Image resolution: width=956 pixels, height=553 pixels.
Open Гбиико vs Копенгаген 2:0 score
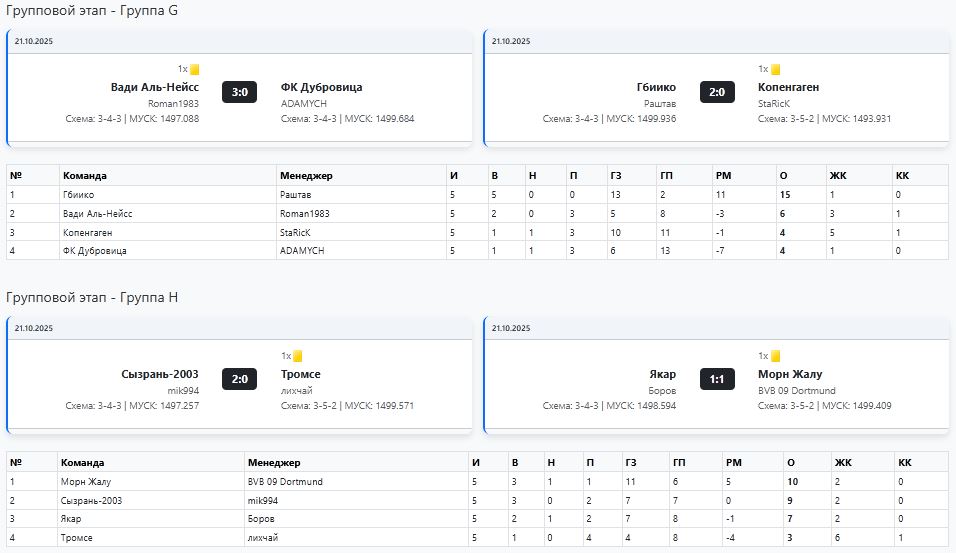tap(717, 92)
